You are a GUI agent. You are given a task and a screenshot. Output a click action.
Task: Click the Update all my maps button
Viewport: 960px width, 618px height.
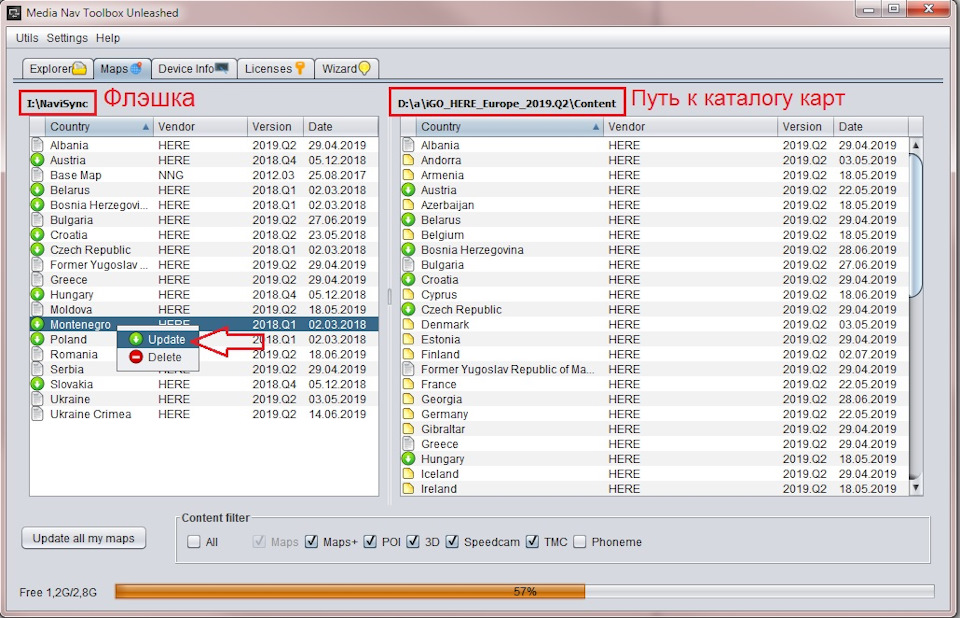click(x=84, y=538)
